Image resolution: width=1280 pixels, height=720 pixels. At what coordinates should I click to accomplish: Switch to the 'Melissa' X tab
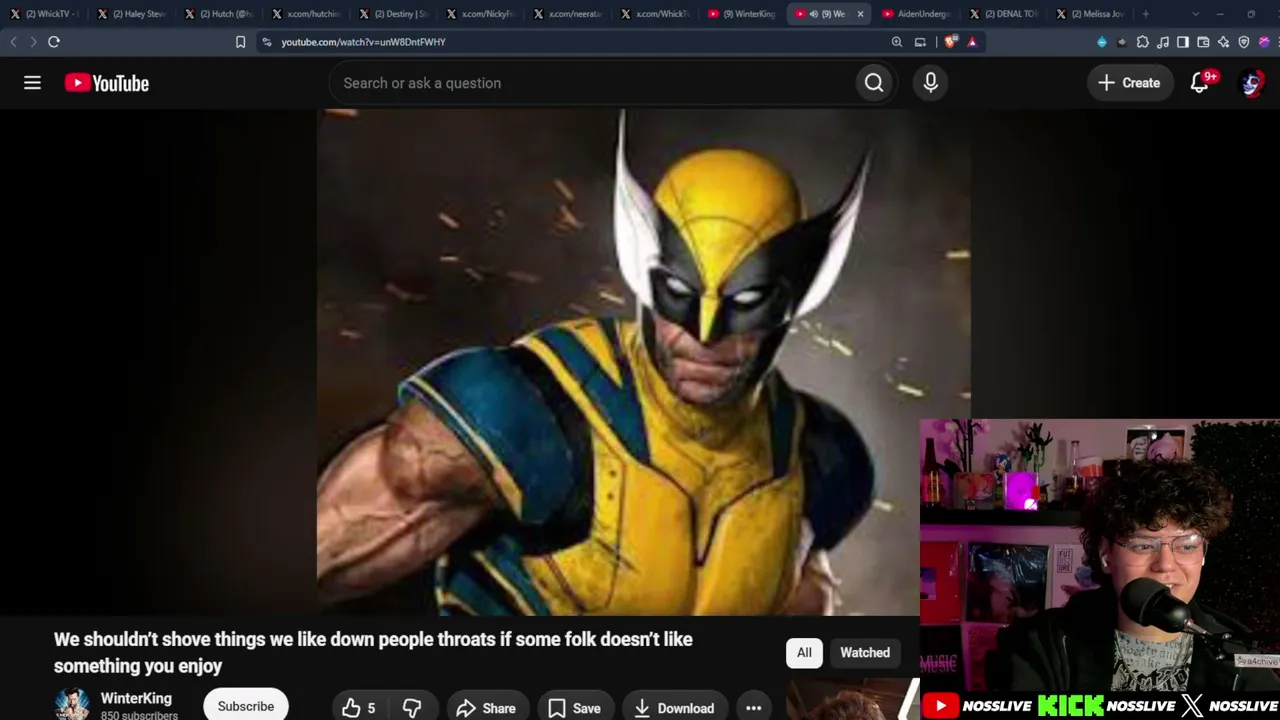pos(1091,14)
